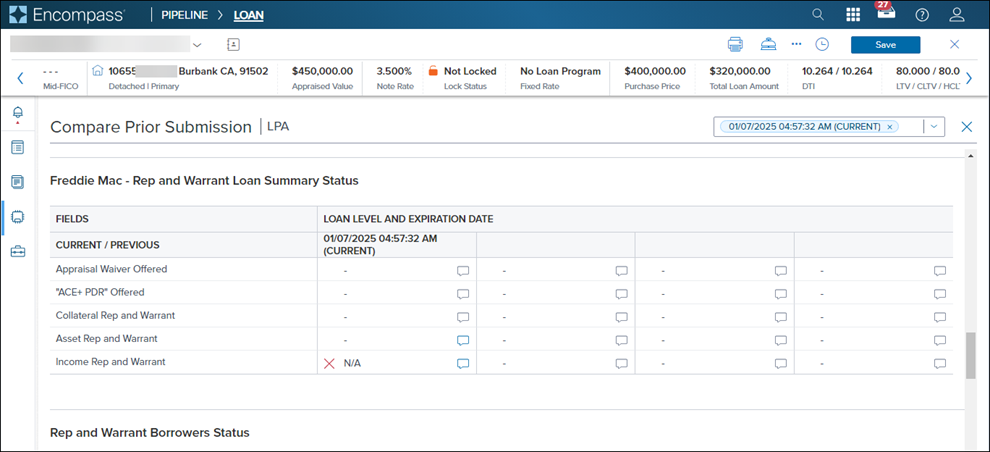The width and height of the screenshot is (990, 452).
Task: Click the Burbank CA, 91502 address
Action: pos(224,71)
